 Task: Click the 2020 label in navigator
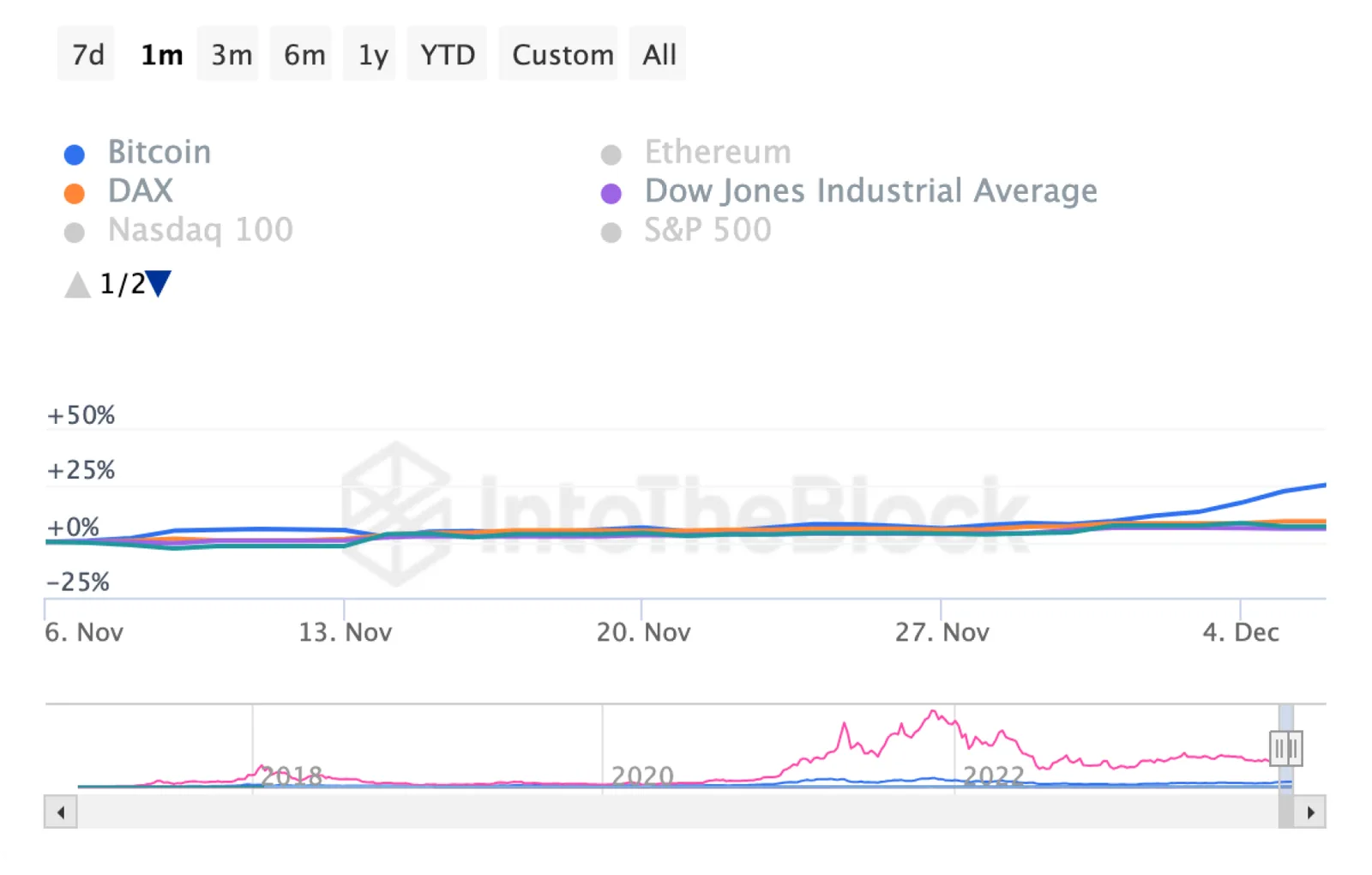click(642, 776)
